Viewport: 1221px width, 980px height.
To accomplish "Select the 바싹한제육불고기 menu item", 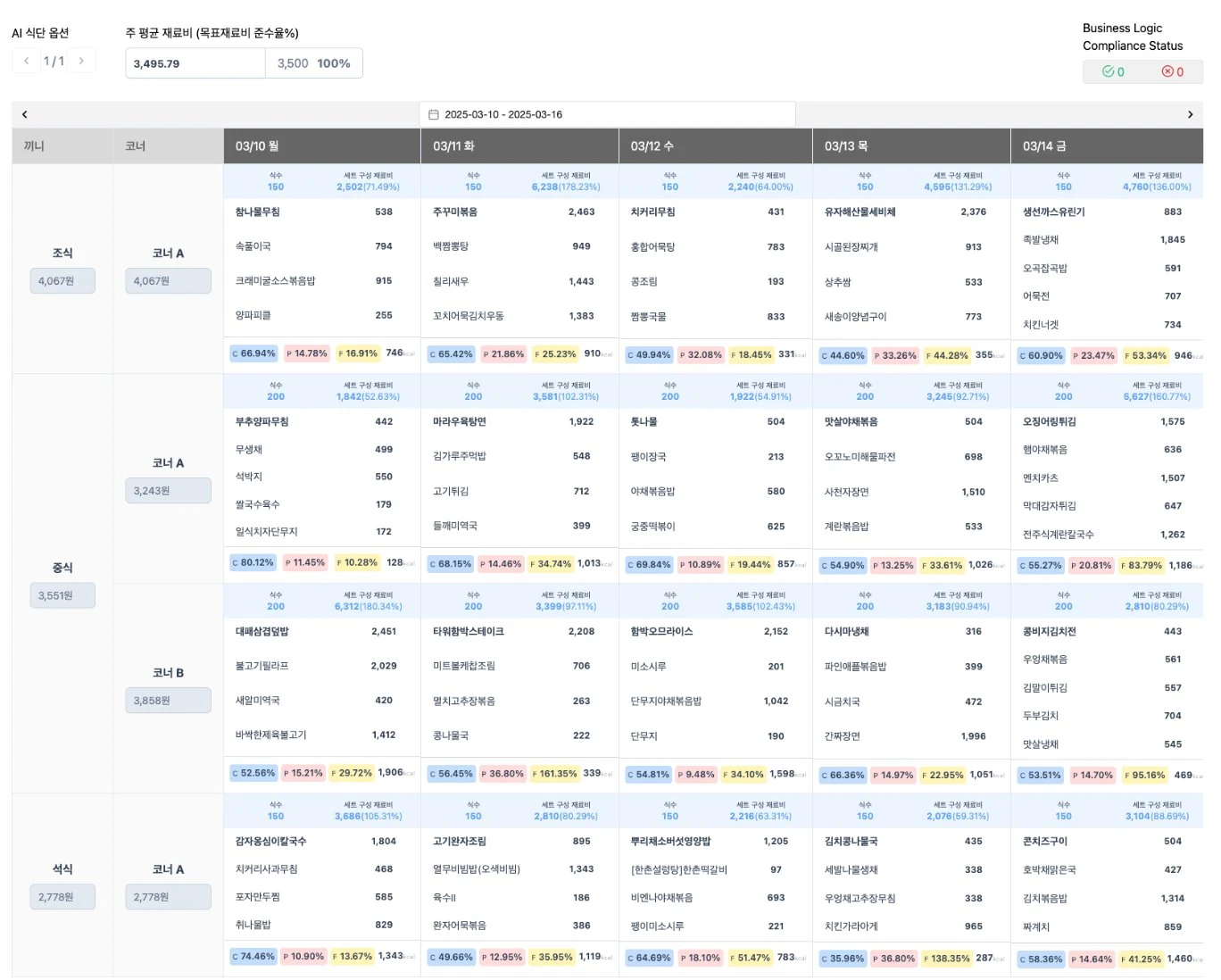I will pyautogui.click(x=270, y=735).
